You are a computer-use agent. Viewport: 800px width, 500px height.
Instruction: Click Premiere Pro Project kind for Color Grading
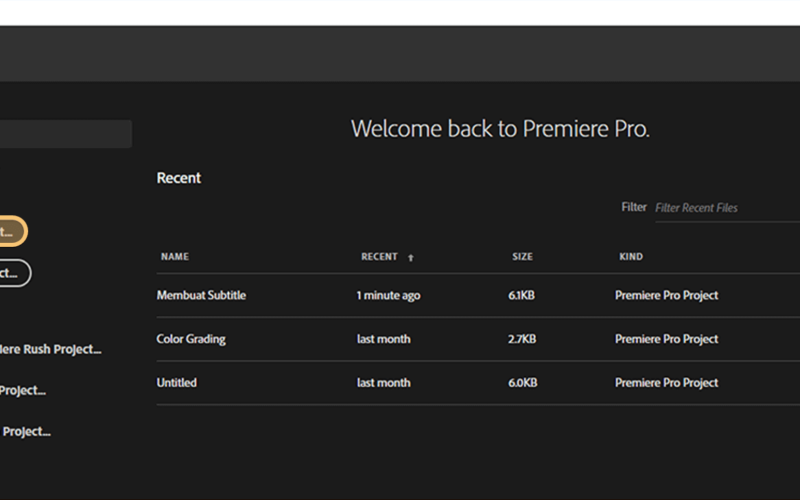click(x=666, y=339)
